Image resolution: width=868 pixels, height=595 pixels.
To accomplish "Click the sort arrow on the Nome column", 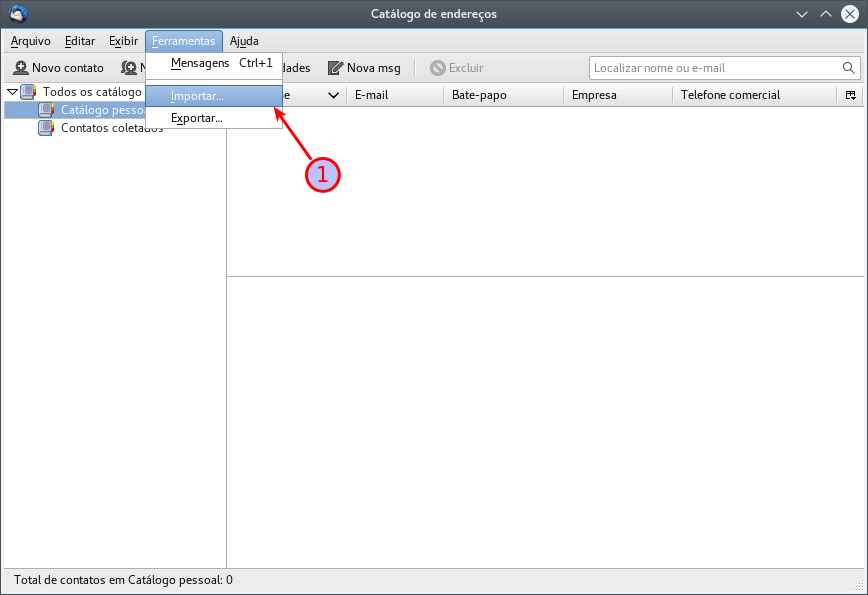I will click(x=334, y=95).
